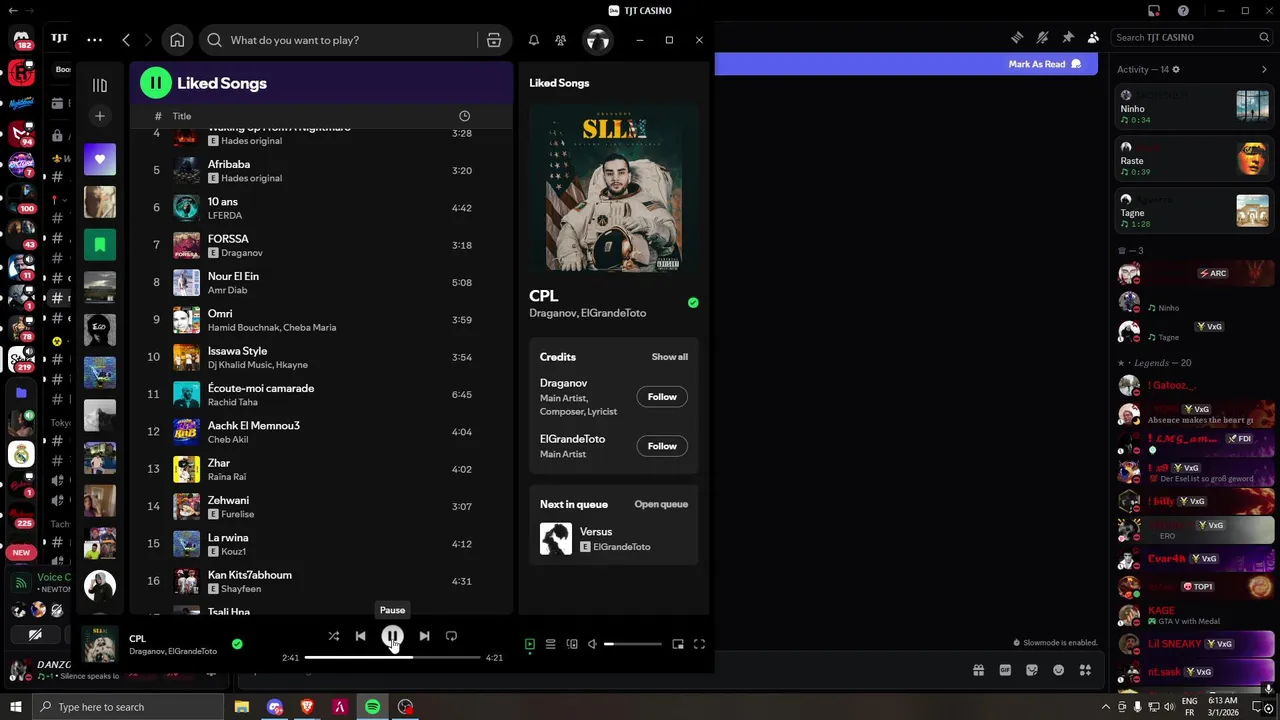Mute Spotify volume speaker icon
This screenshot has width=1280, height=720.
592,645
